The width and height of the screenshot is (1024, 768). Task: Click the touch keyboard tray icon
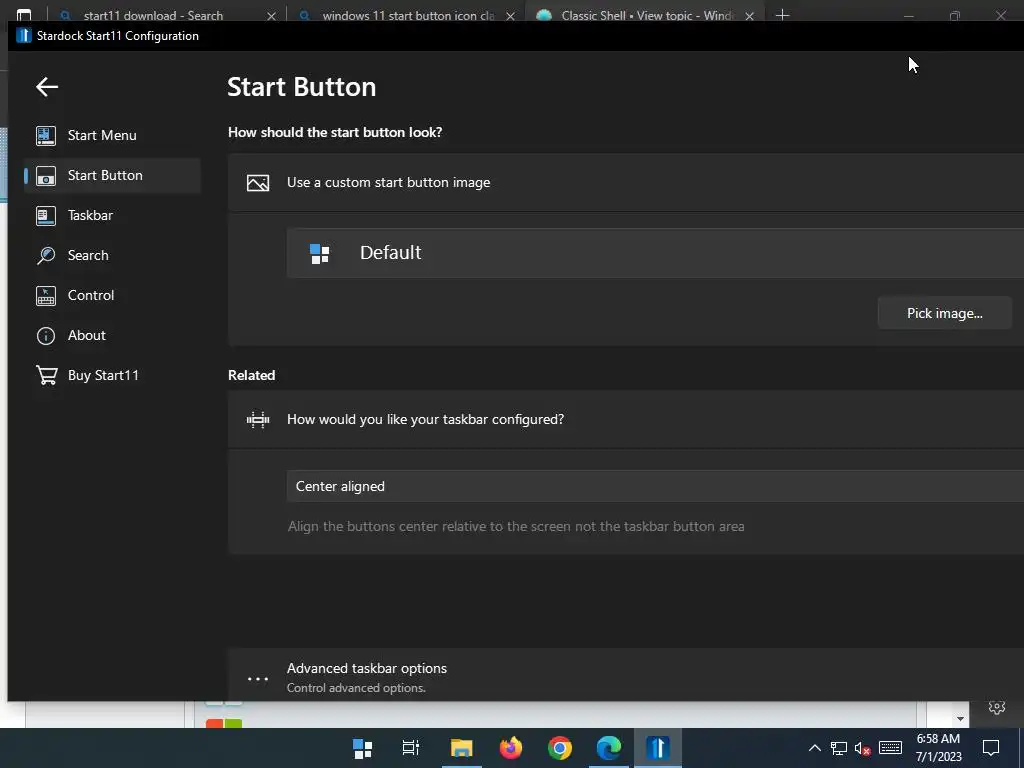pyautogui.click(x=890, y=748)
